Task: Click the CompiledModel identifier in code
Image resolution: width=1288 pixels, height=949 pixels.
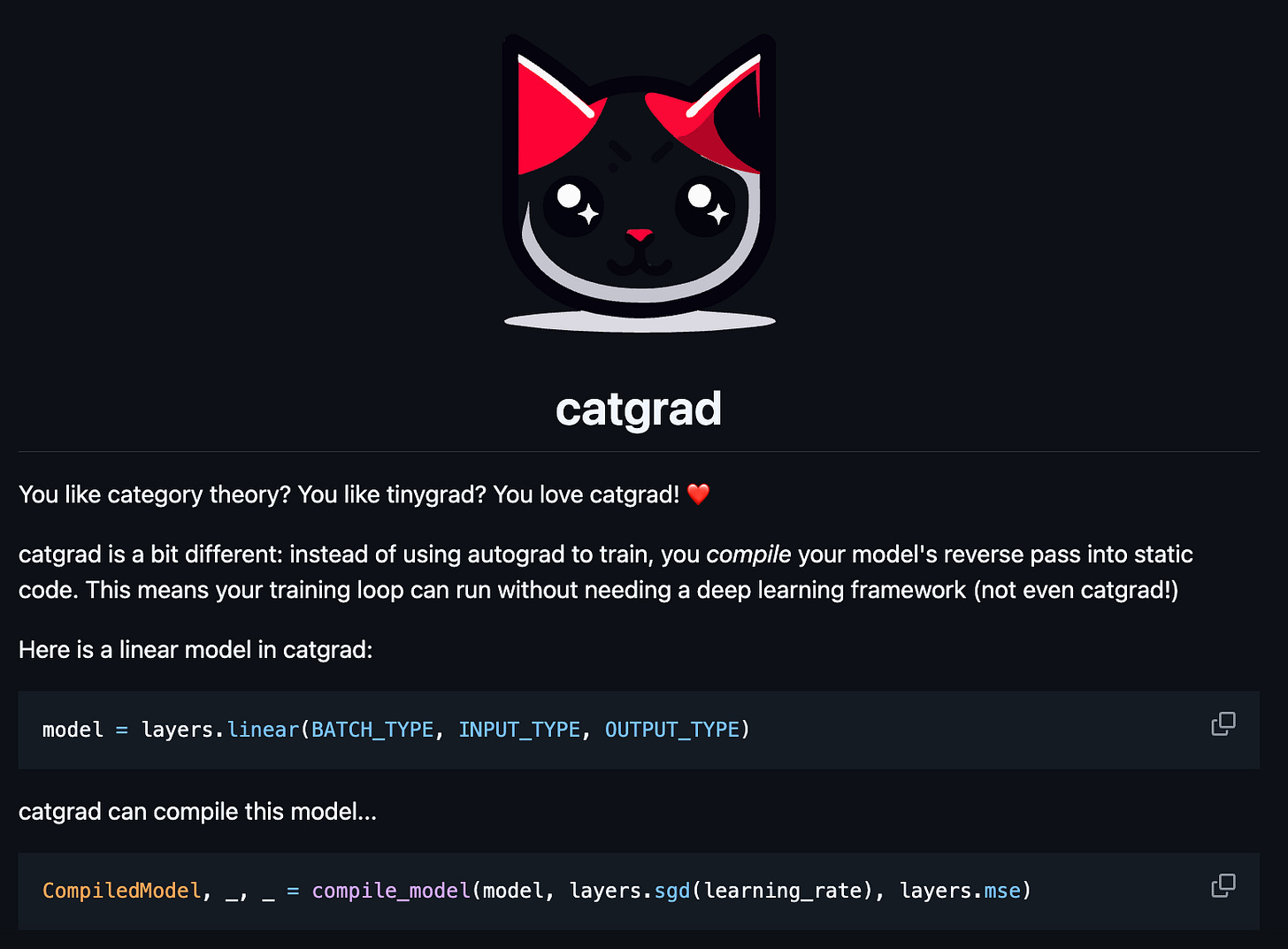Action: coord(122,891)
